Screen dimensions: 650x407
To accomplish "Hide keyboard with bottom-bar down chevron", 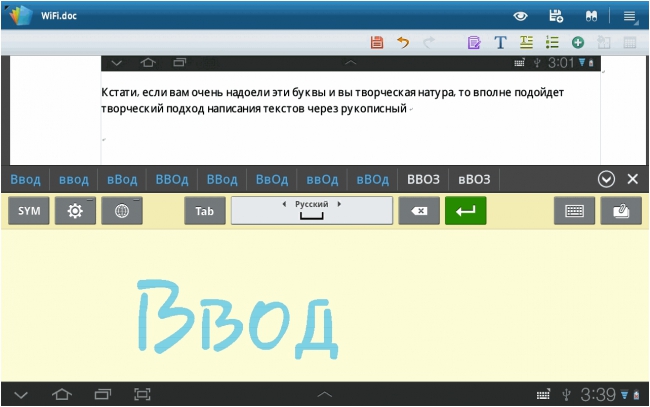I will [21, 395].
